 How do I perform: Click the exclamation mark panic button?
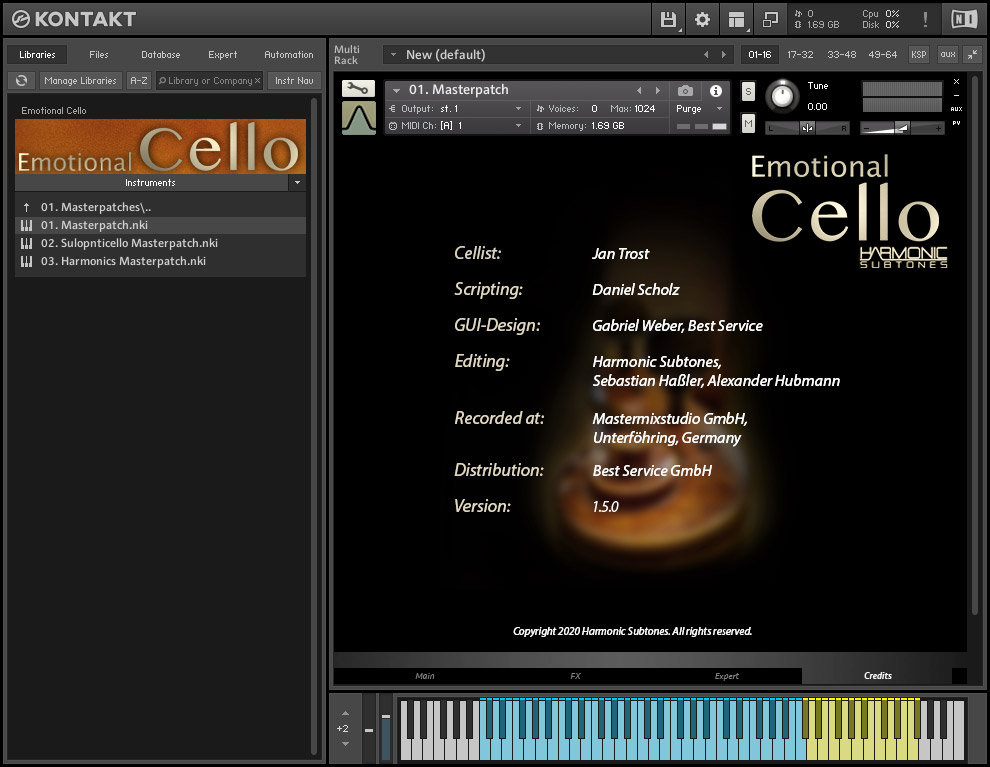[x=925, y=19]
